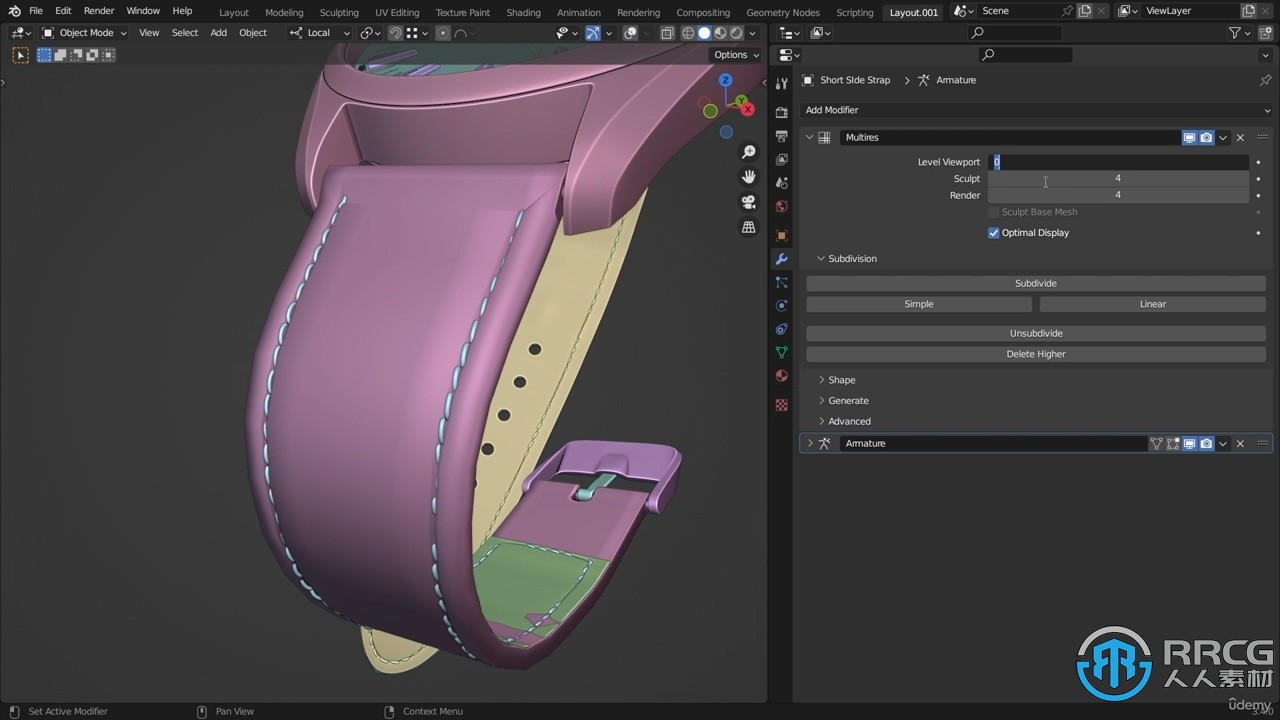This screenshot has width=1280, height=720.
Task: Select the Tweak select tool icon
Action: coord(19,55)
